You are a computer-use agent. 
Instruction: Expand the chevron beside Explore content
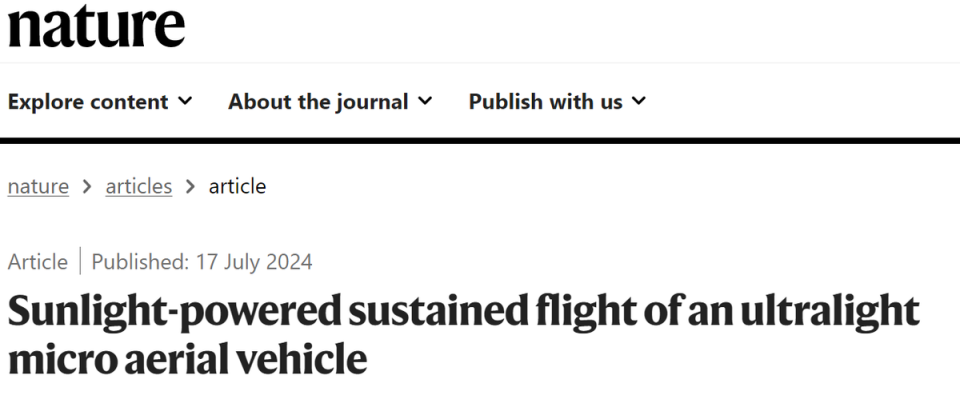[x=185, y=102]
